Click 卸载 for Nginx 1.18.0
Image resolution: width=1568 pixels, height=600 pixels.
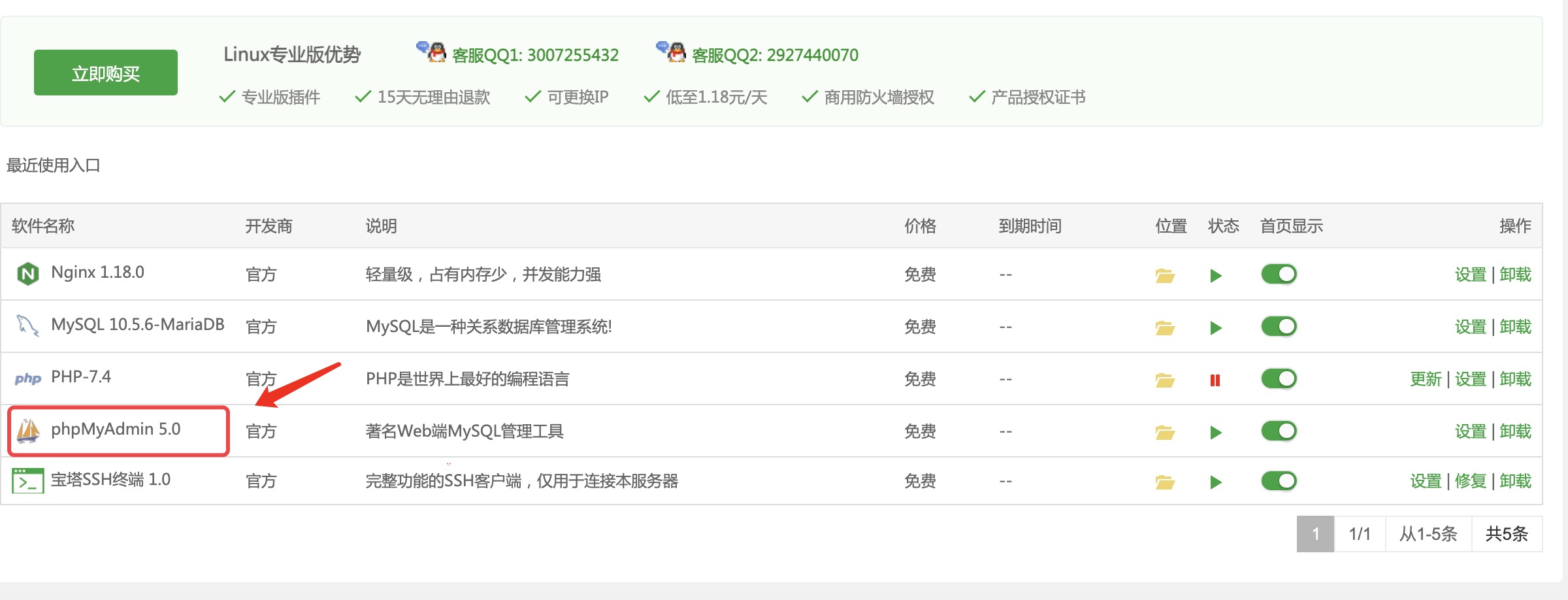coord(1516,275)
